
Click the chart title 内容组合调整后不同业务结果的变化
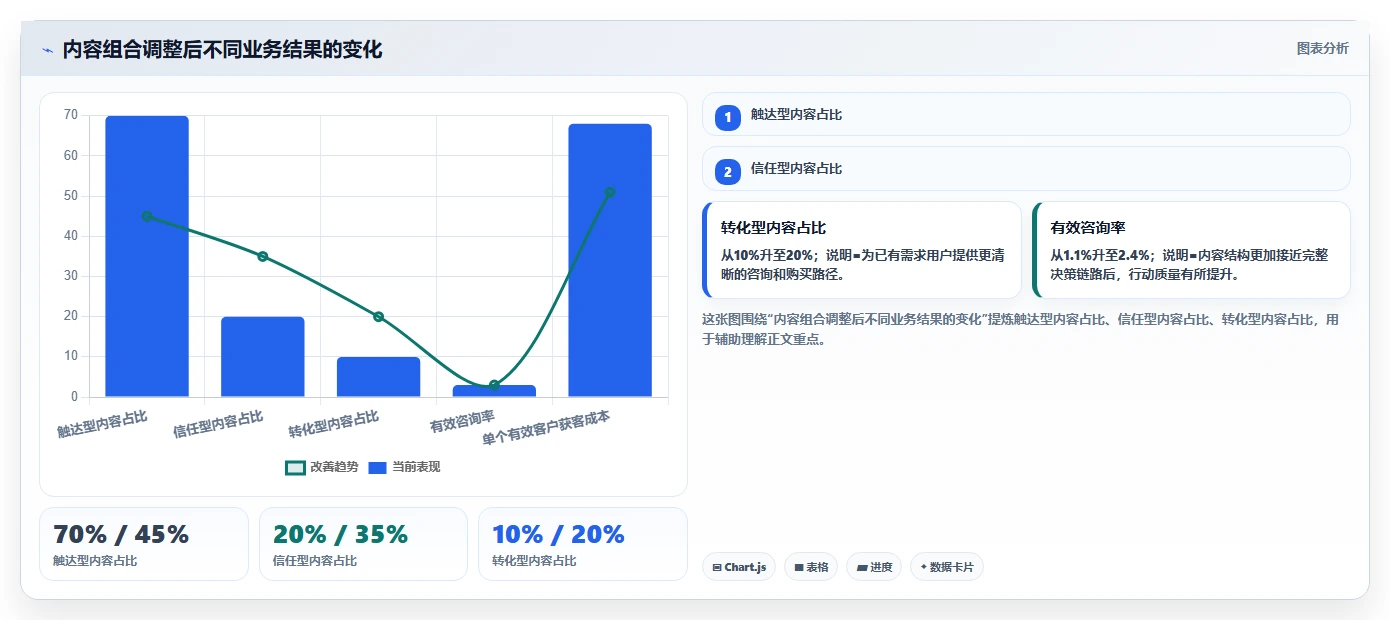click(x=222, y=50)
